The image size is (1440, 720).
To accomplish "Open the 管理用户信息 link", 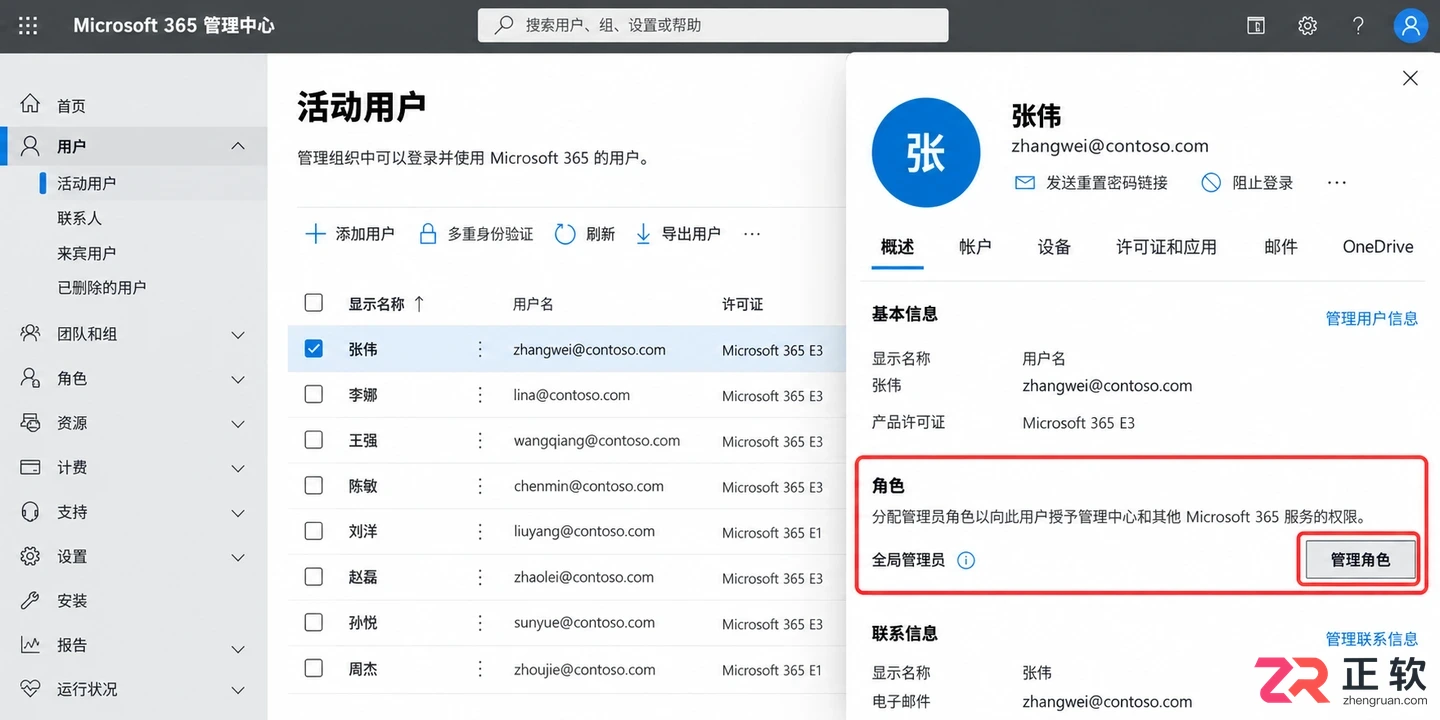I will [x=1372, y=318].
